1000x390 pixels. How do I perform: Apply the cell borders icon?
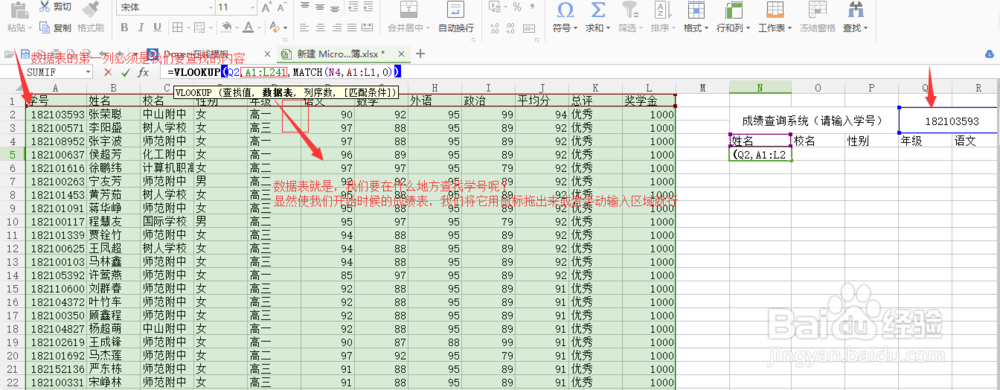177,27
